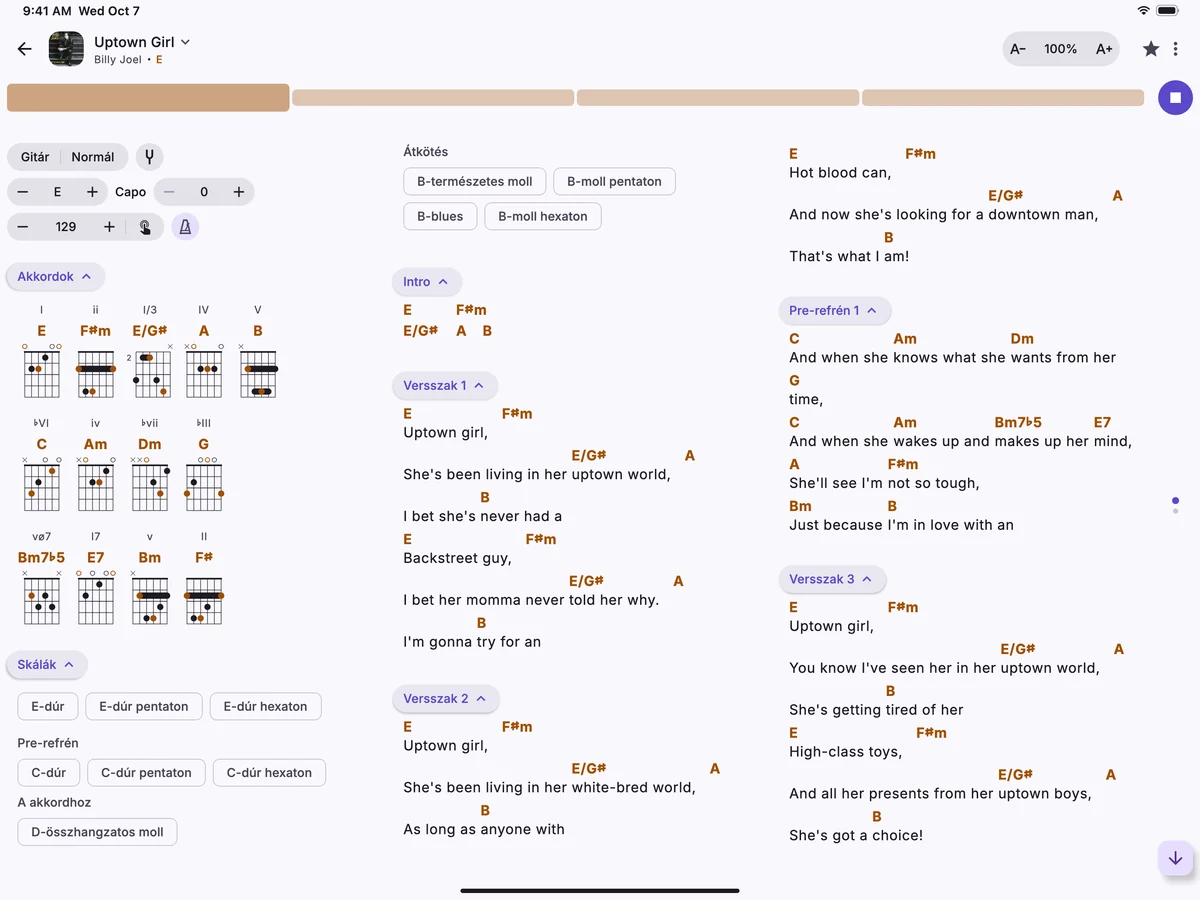Open the tuning fork tuner
1200x900 pixels.
pos(150,157)
